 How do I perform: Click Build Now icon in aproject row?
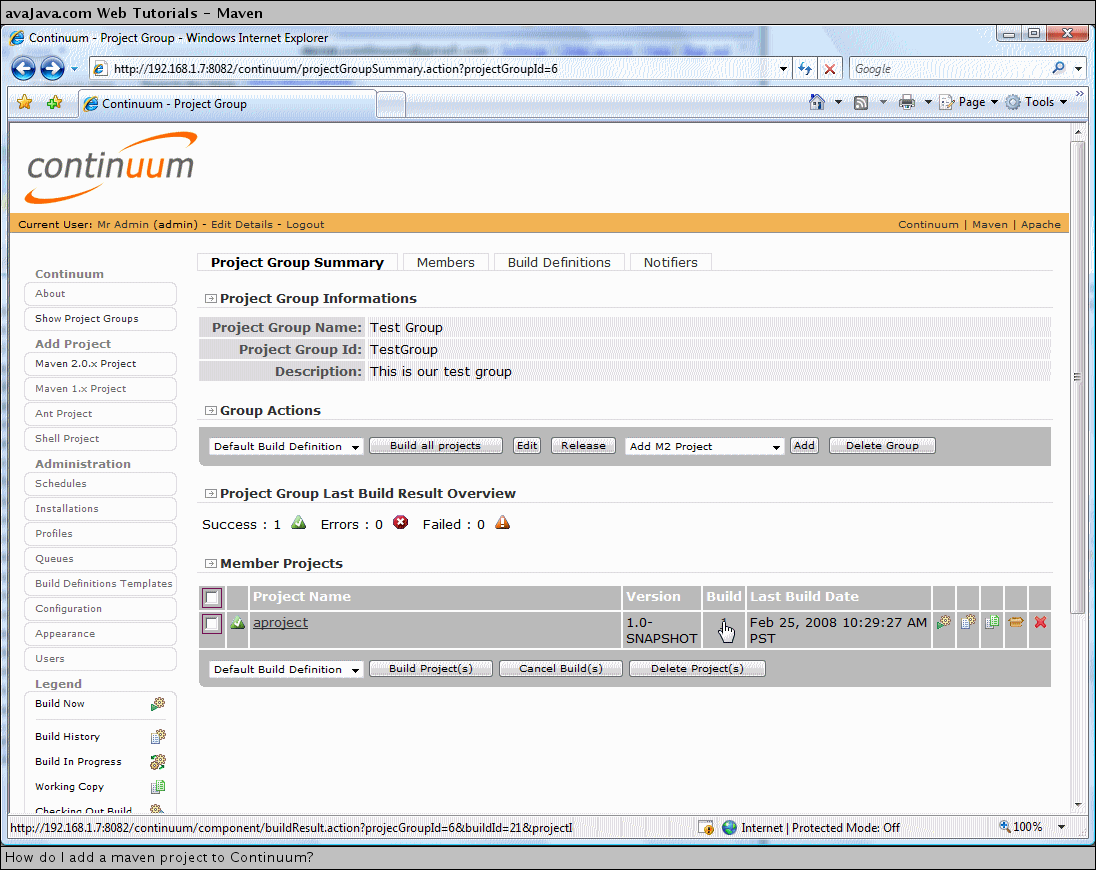[943, 622]
